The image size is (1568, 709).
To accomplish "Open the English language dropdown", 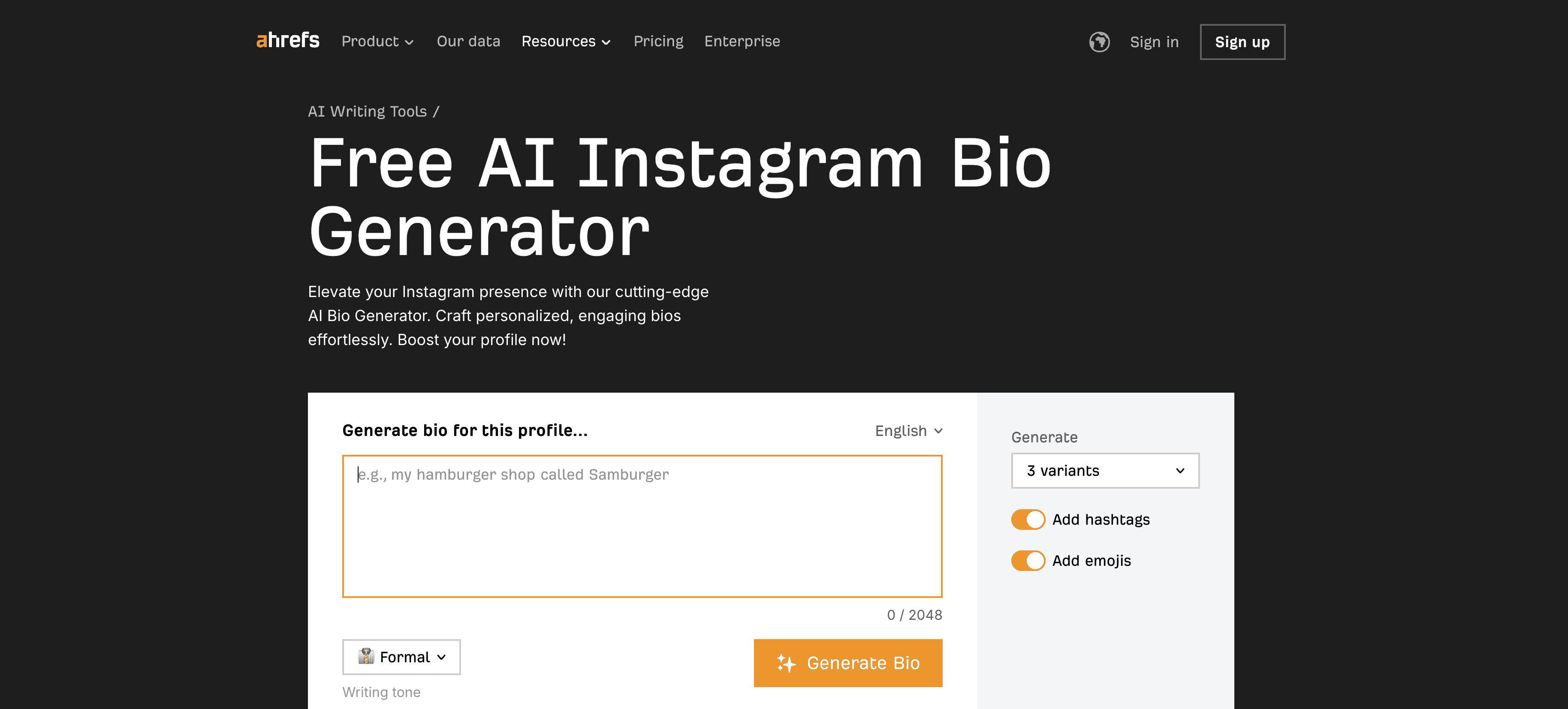I will pos(908,430).
